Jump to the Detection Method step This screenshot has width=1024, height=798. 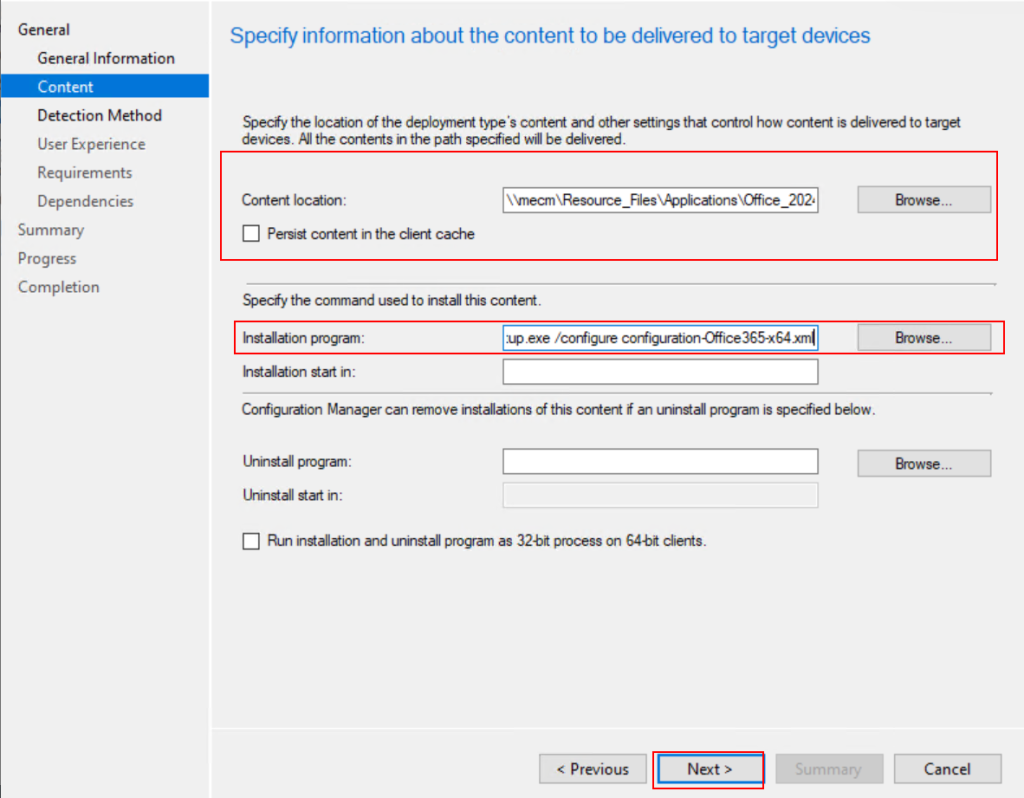pos(99,115)
